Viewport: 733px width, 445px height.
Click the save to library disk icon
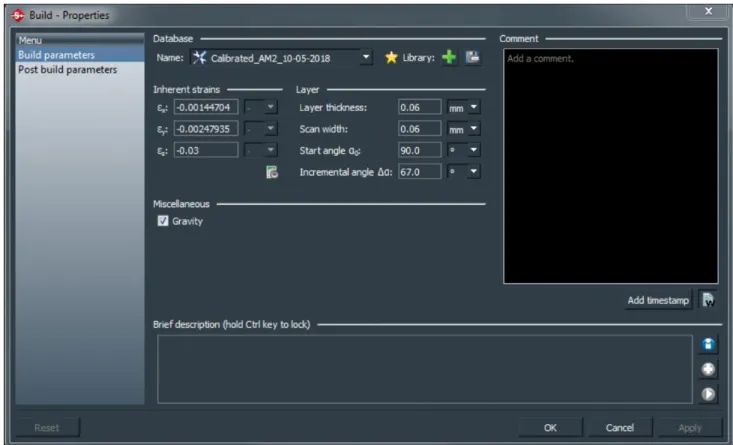pos(472,57)
